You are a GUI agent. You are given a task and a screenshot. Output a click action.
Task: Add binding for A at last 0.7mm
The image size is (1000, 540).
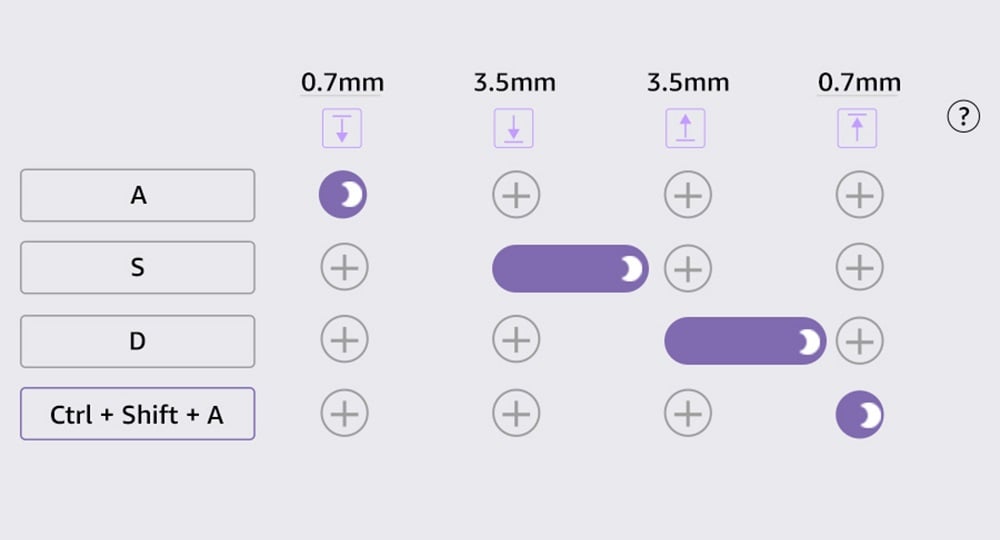click(860, 194)
